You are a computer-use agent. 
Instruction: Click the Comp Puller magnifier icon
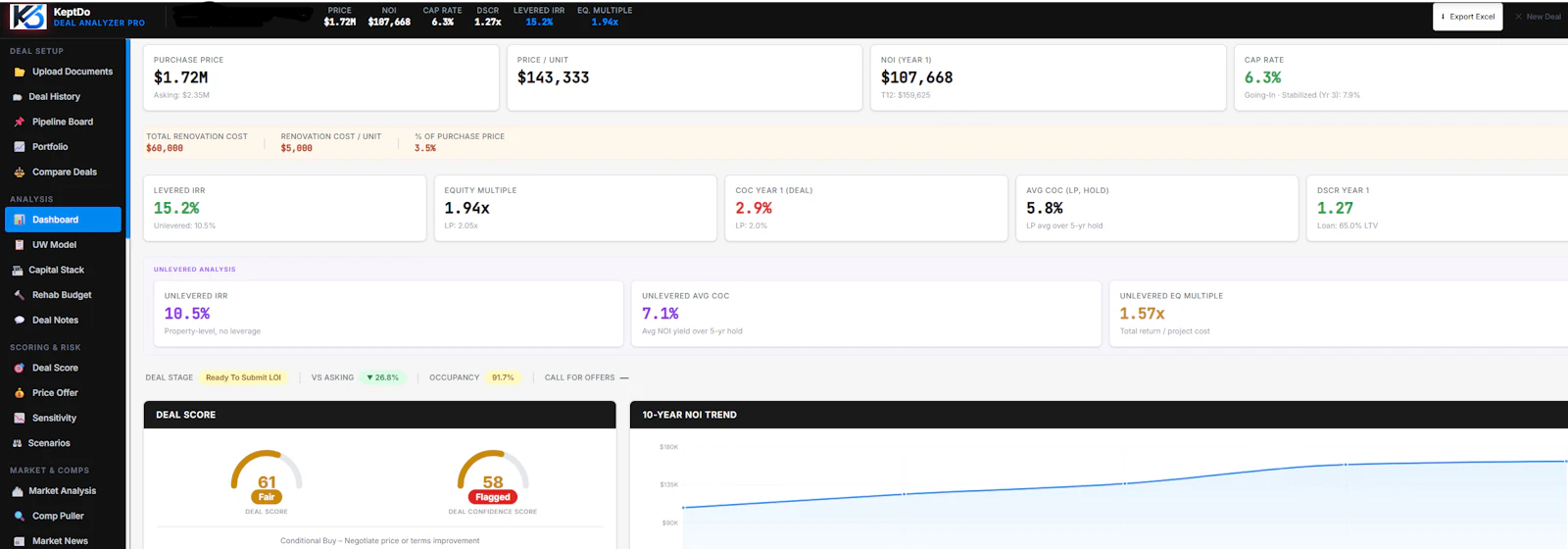pos(20,516)
